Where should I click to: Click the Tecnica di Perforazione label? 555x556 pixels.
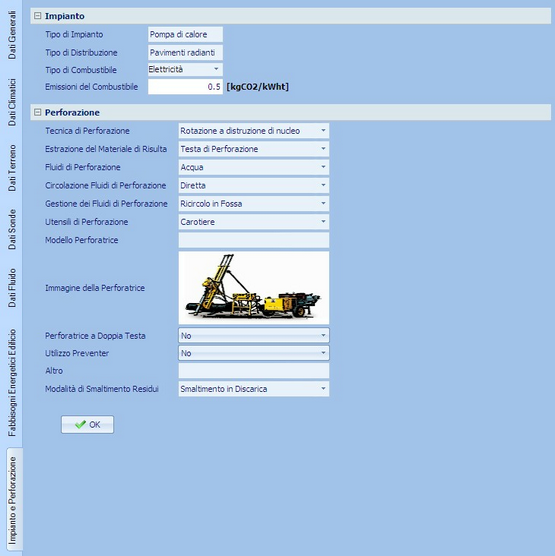pyautogui.click(x=87, y=131)
